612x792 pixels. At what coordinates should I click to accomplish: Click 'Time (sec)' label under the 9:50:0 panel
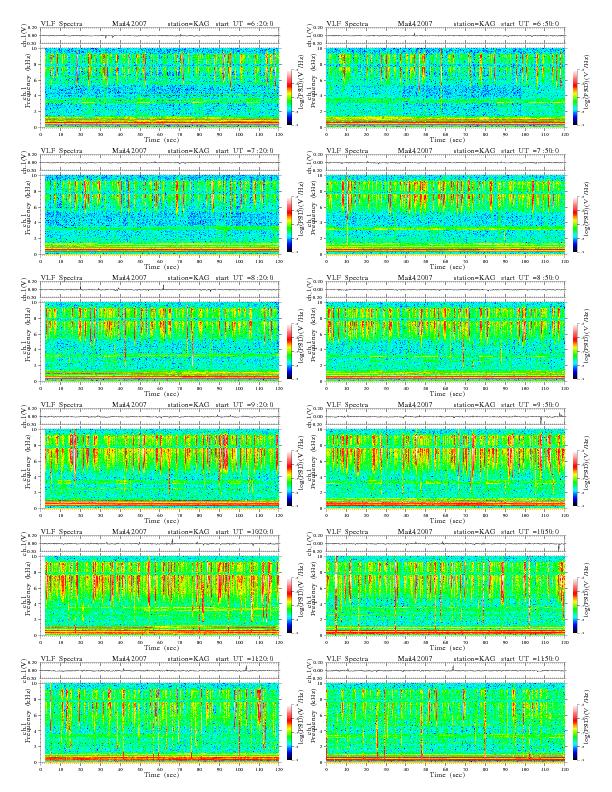(447, 520)
